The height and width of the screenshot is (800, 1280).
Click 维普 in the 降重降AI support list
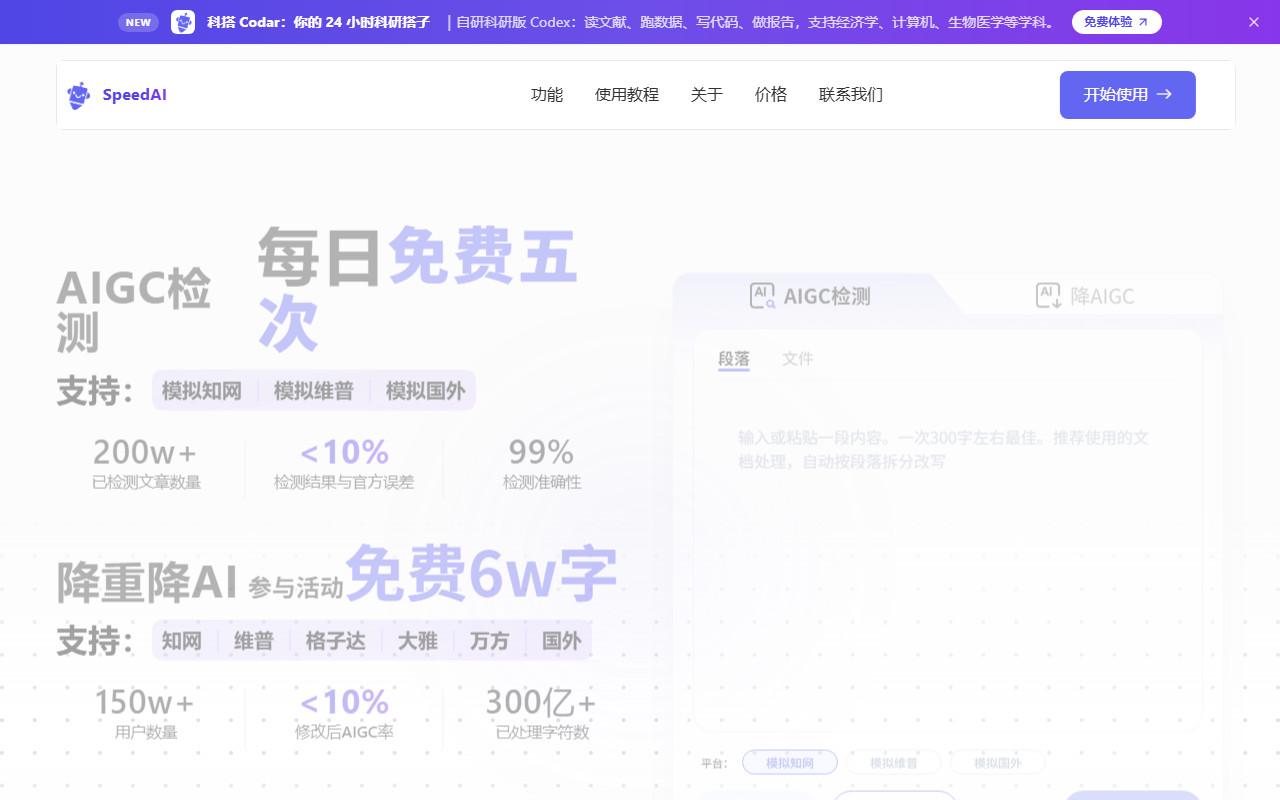point(254,641)
